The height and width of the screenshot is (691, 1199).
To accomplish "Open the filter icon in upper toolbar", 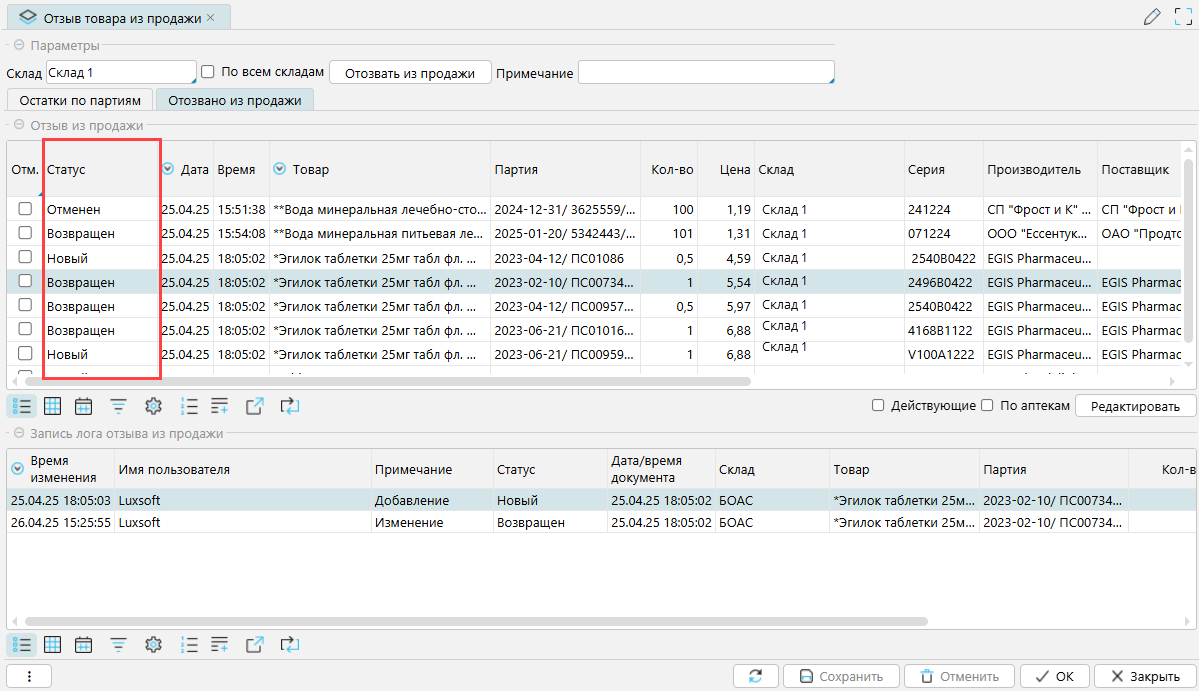I will tap(118, 406).
